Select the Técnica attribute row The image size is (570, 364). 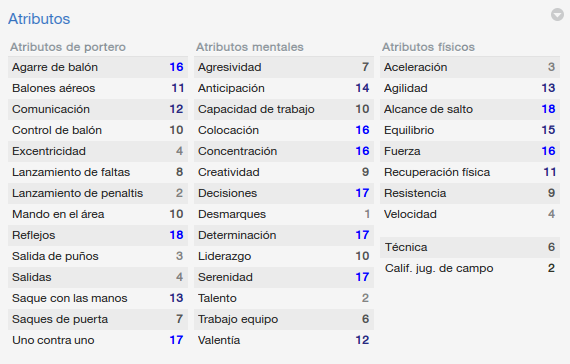(470, 247)
